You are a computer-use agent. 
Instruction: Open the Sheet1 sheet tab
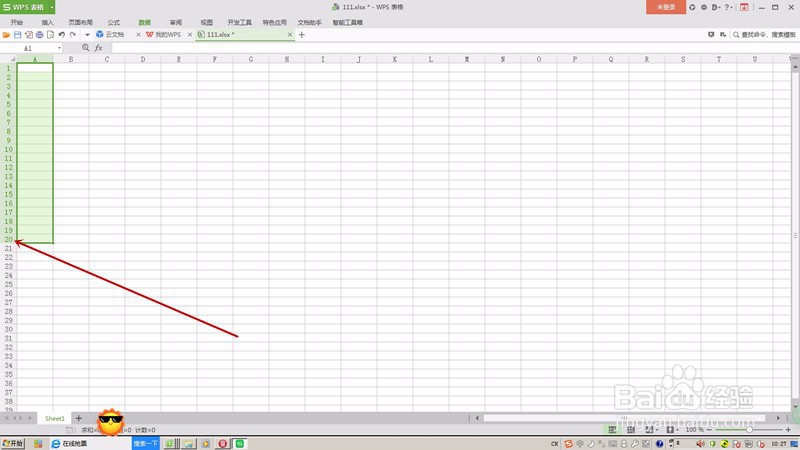pyautogui.click(x=55, y=418)
